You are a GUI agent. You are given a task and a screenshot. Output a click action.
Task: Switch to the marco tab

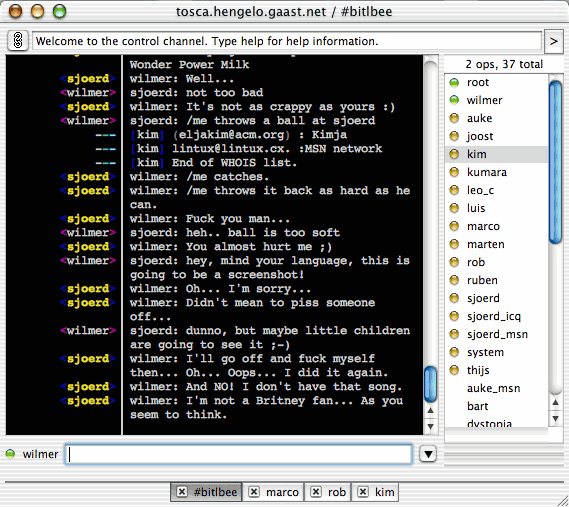273,492
